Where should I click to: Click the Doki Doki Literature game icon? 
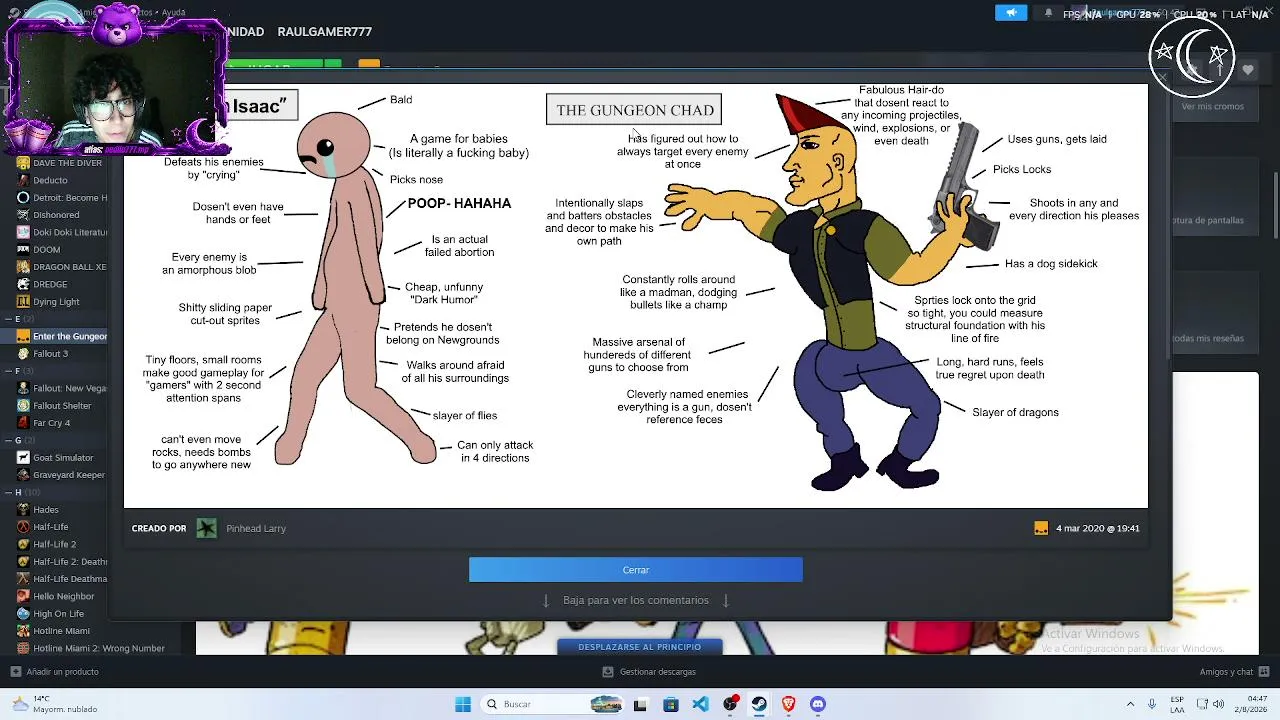point(23,232)
